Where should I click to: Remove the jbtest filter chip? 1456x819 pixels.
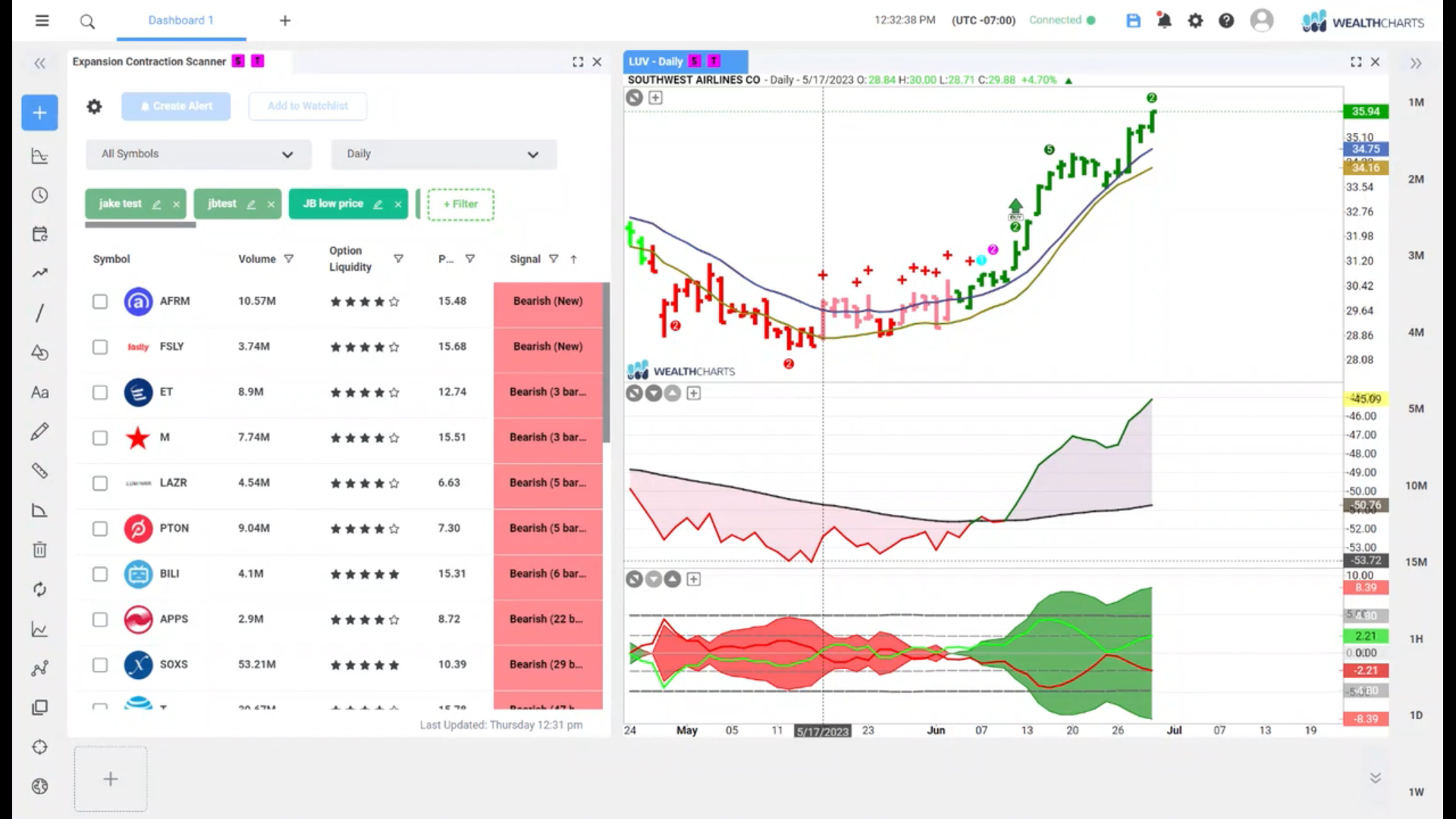coord(271,204)
